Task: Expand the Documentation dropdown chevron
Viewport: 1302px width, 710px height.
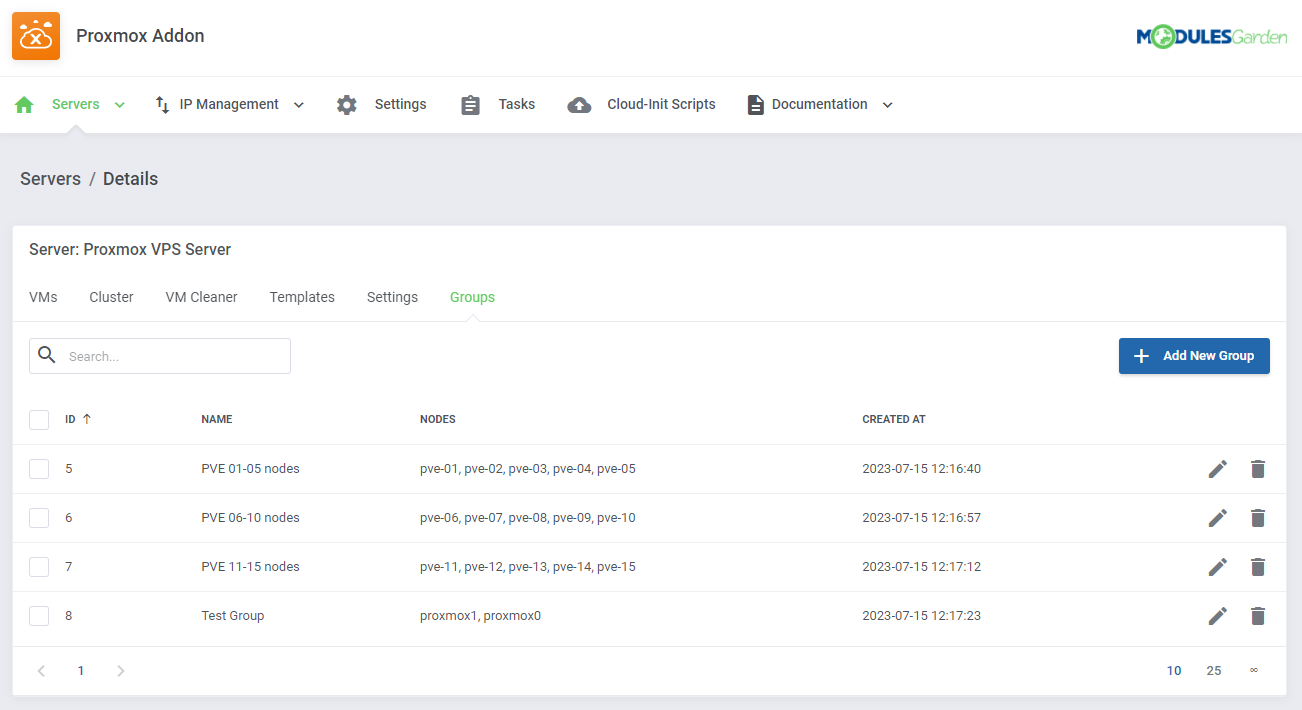Action: click(887, 105)
